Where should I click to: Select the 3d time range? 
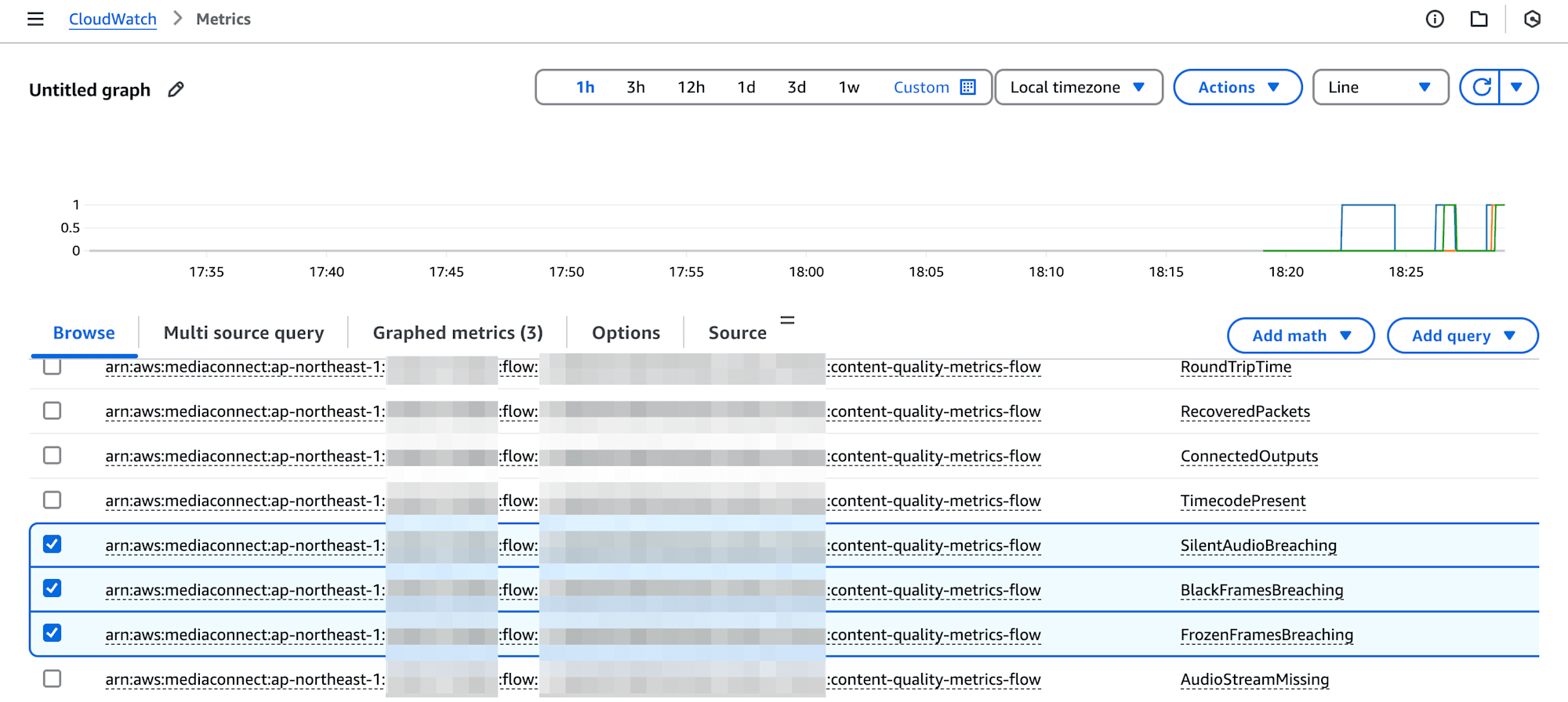[x=797, y=87]
